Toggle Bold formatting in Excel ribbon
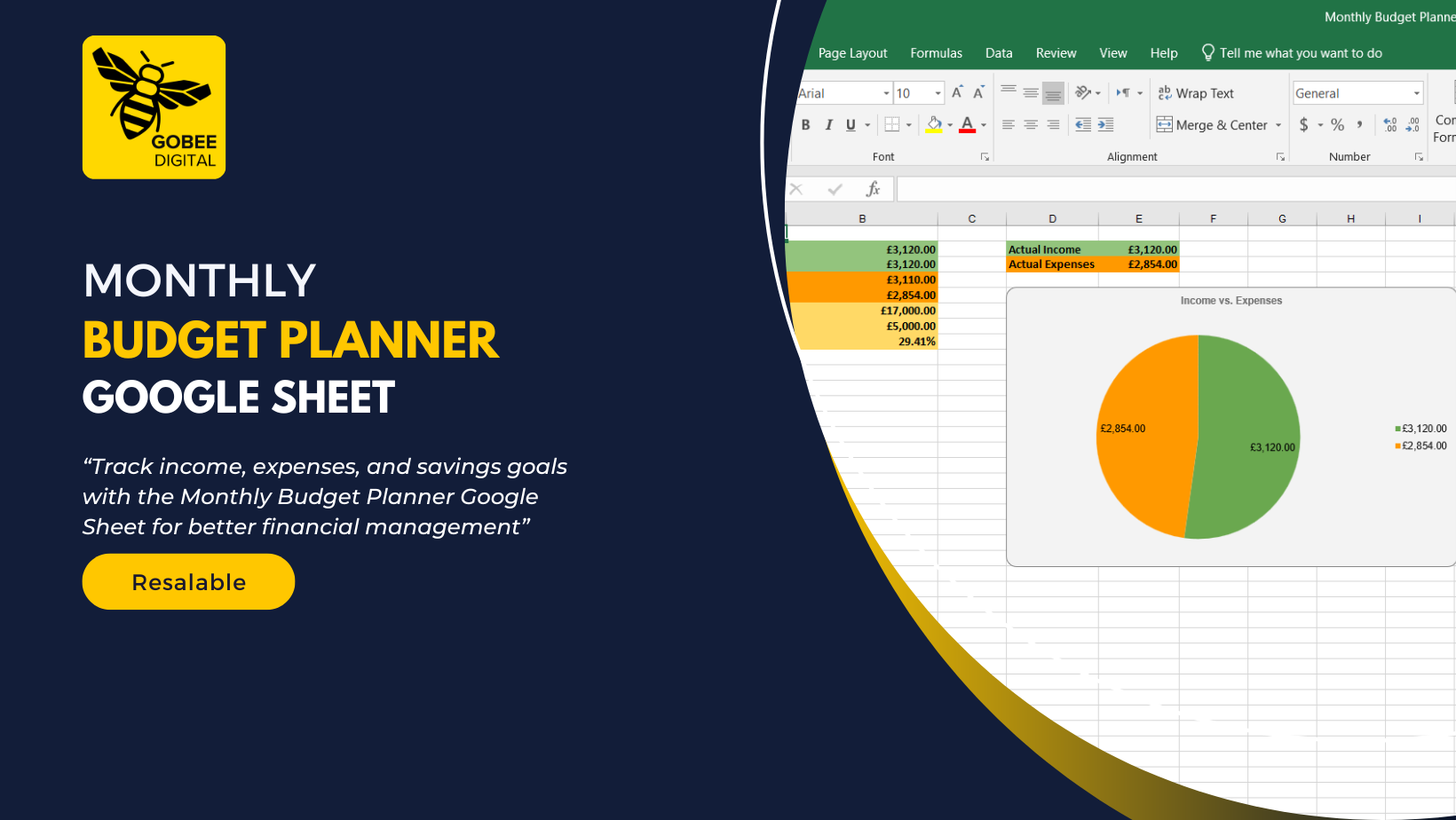1456x820 pixels. (x=805, y=125)
